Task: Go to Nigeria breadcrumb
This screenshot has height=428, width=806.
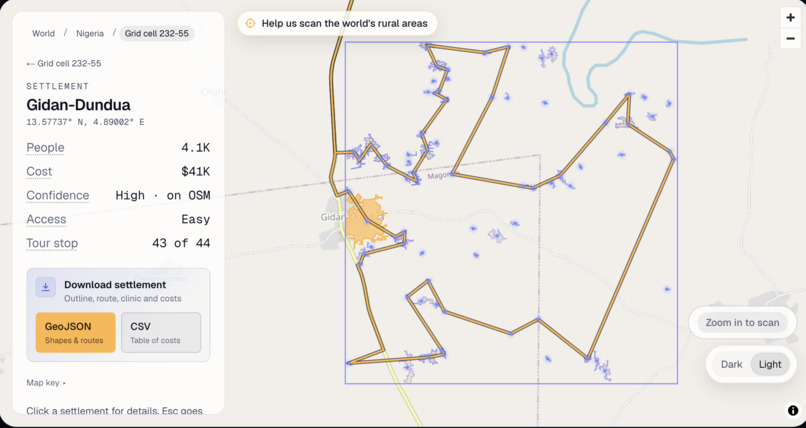Action: (x=90, y=33)
